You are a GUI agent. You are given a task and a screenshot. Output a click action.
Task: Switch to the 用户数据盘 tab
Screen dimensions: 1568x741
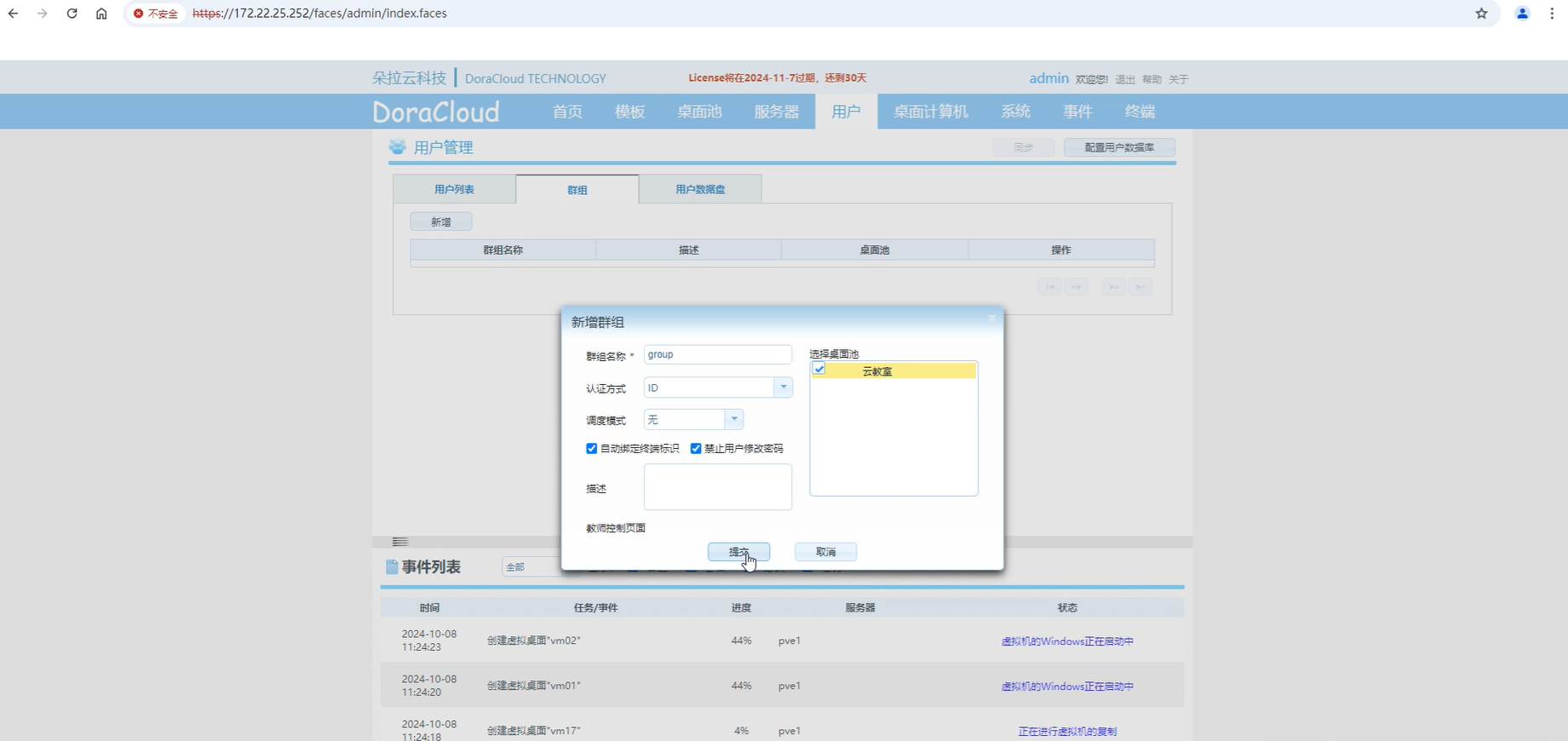pos(700,189)
